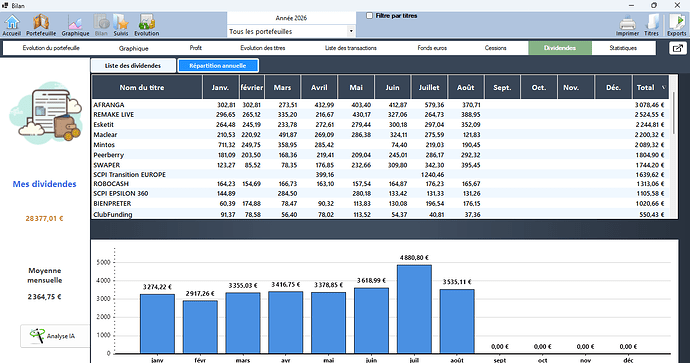The height and width of the screenshot is (363, 690).
Task: Click the août bar in the chart
Action: [457, 321]
